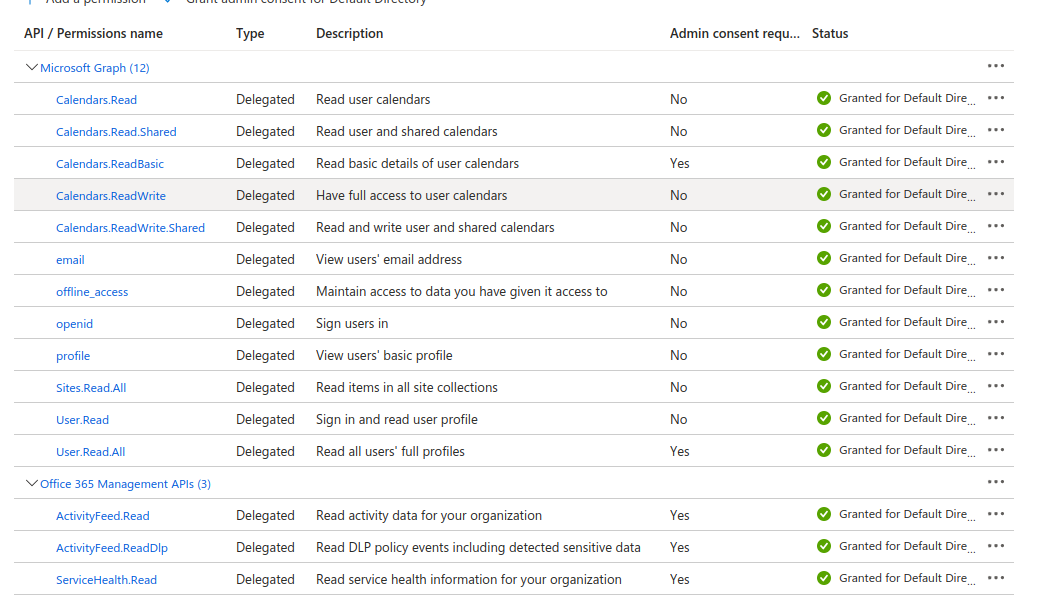The height and width of the screenshot is (611, 1044).
Task: Open ellipsis menu for Sites.Read.All permission
Action: 995,386
